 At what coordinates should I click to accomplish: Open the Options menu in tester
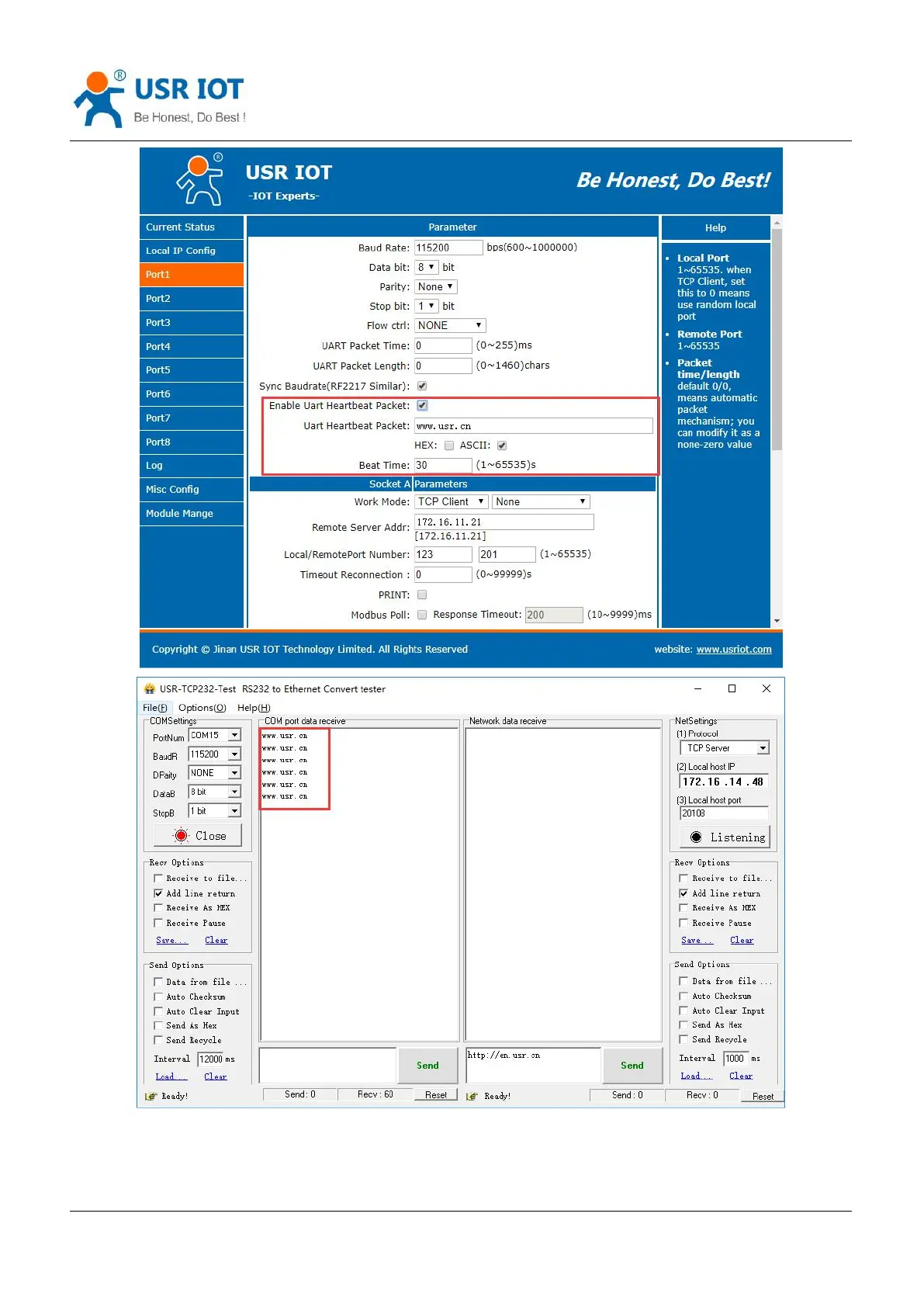(x=202, y=708)
